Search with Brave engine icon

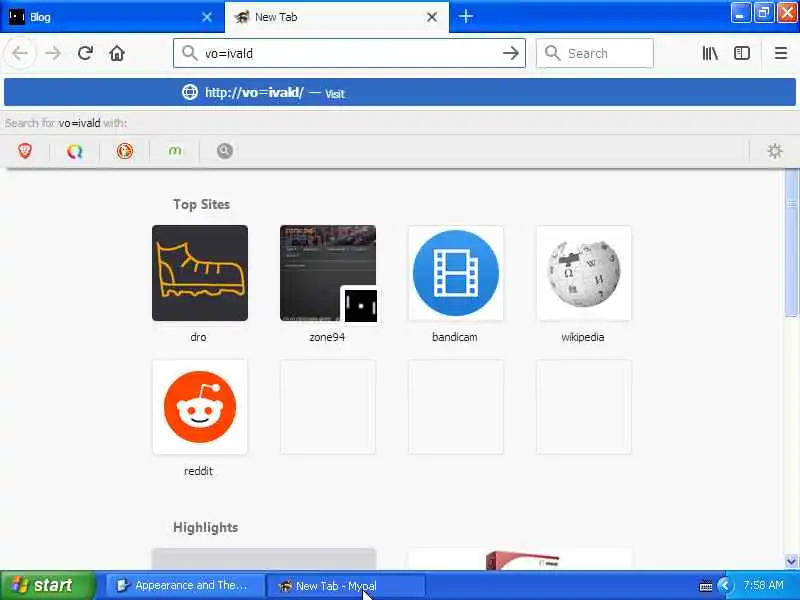(x=25, y=151)
